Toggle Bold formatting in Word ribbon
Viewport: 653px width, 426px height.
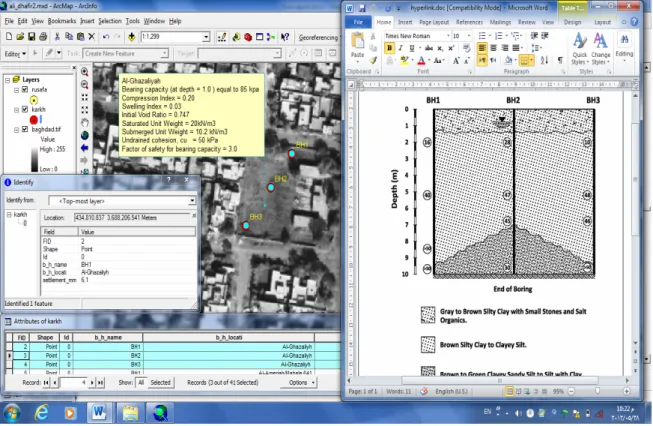point(389,48)
